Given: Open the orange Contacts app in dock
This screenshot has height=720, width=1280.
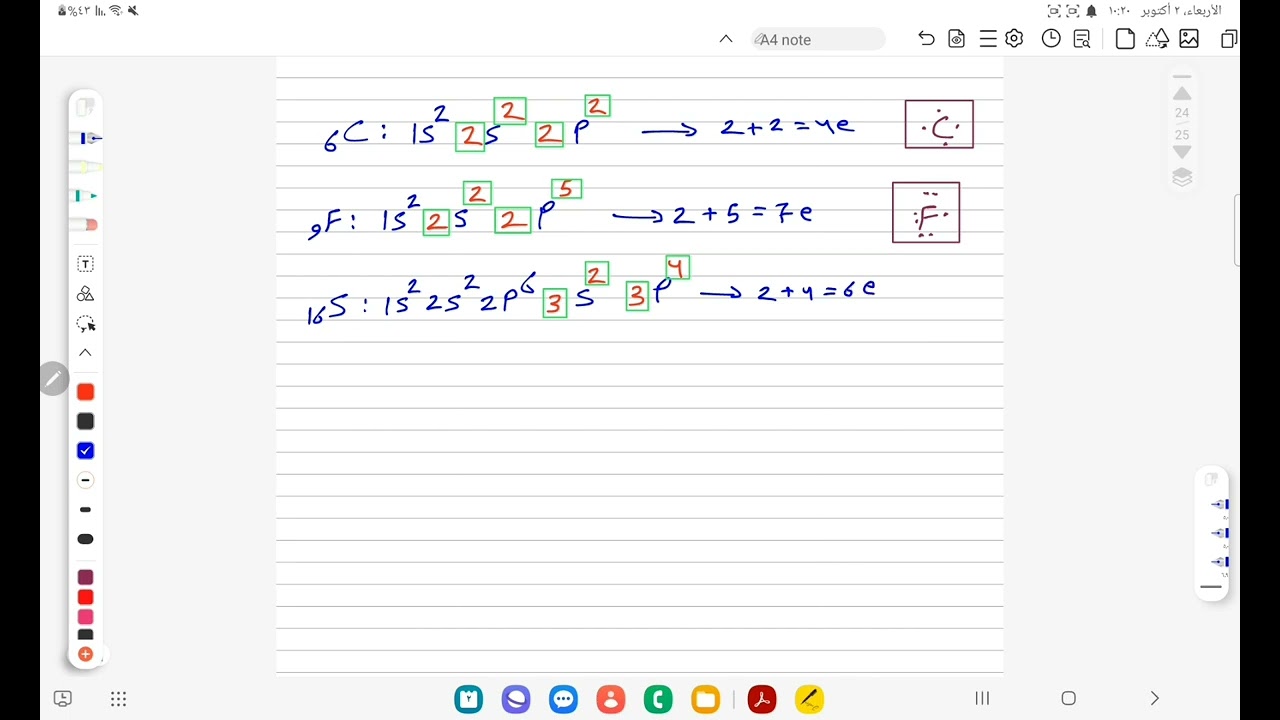Looking at the screenshot, I should tap(611, 699).
